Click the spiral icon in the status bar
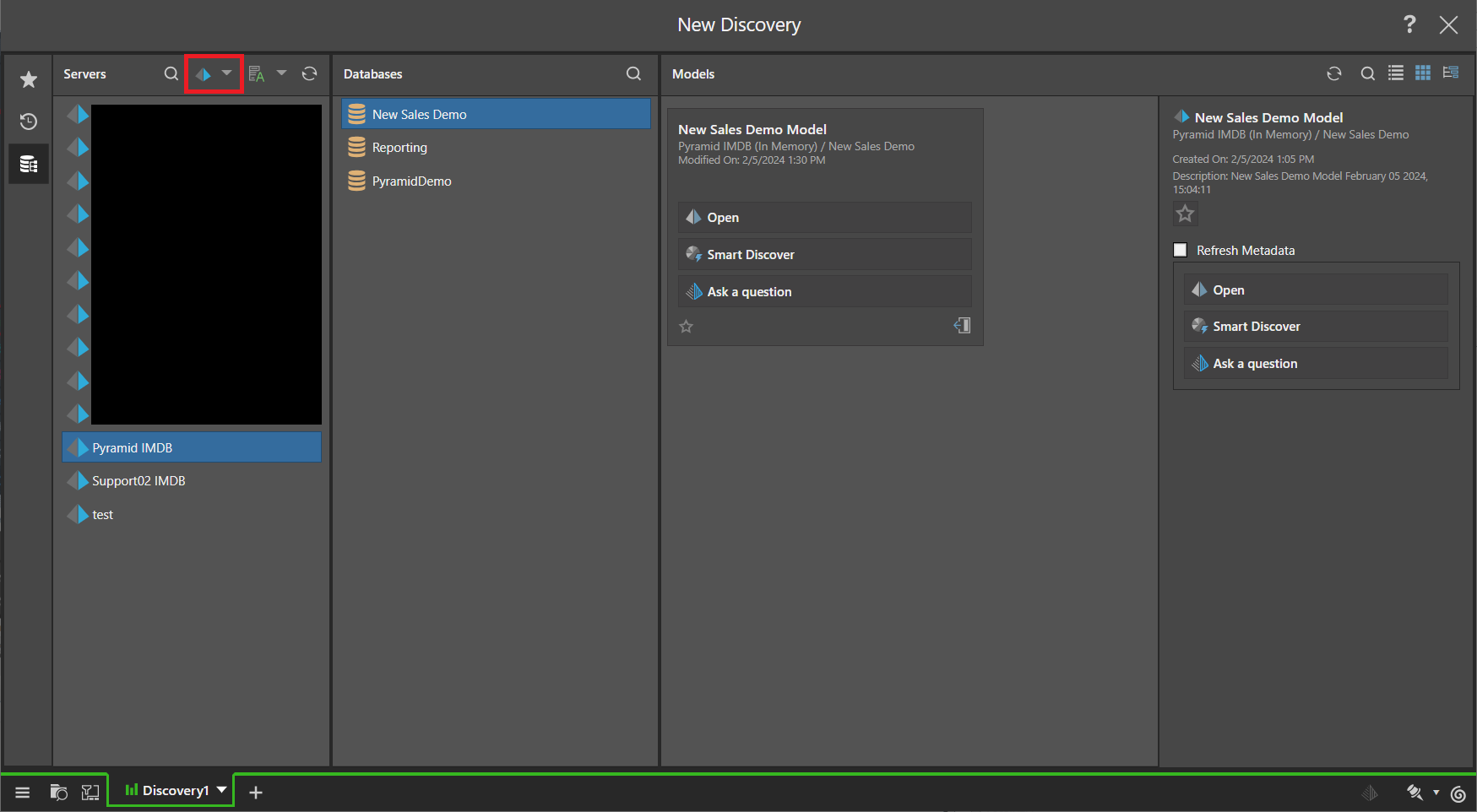 [x=1458, y=793]
